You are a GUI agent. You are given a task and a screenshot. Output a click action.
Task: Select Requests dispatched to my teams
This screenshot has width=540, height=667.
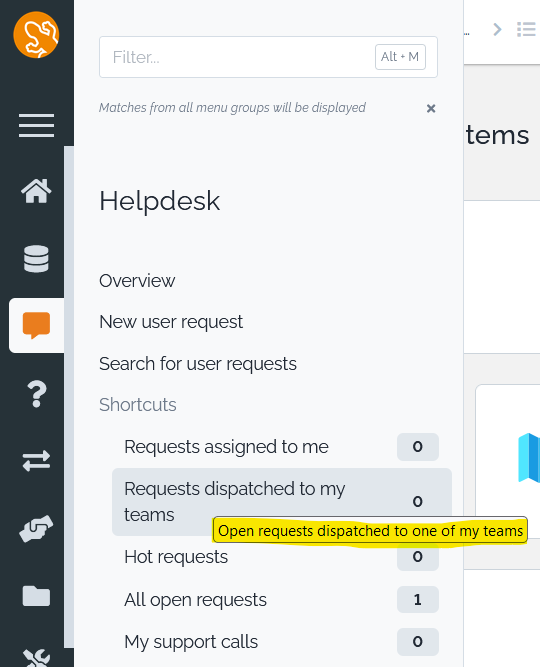point(281,502)
